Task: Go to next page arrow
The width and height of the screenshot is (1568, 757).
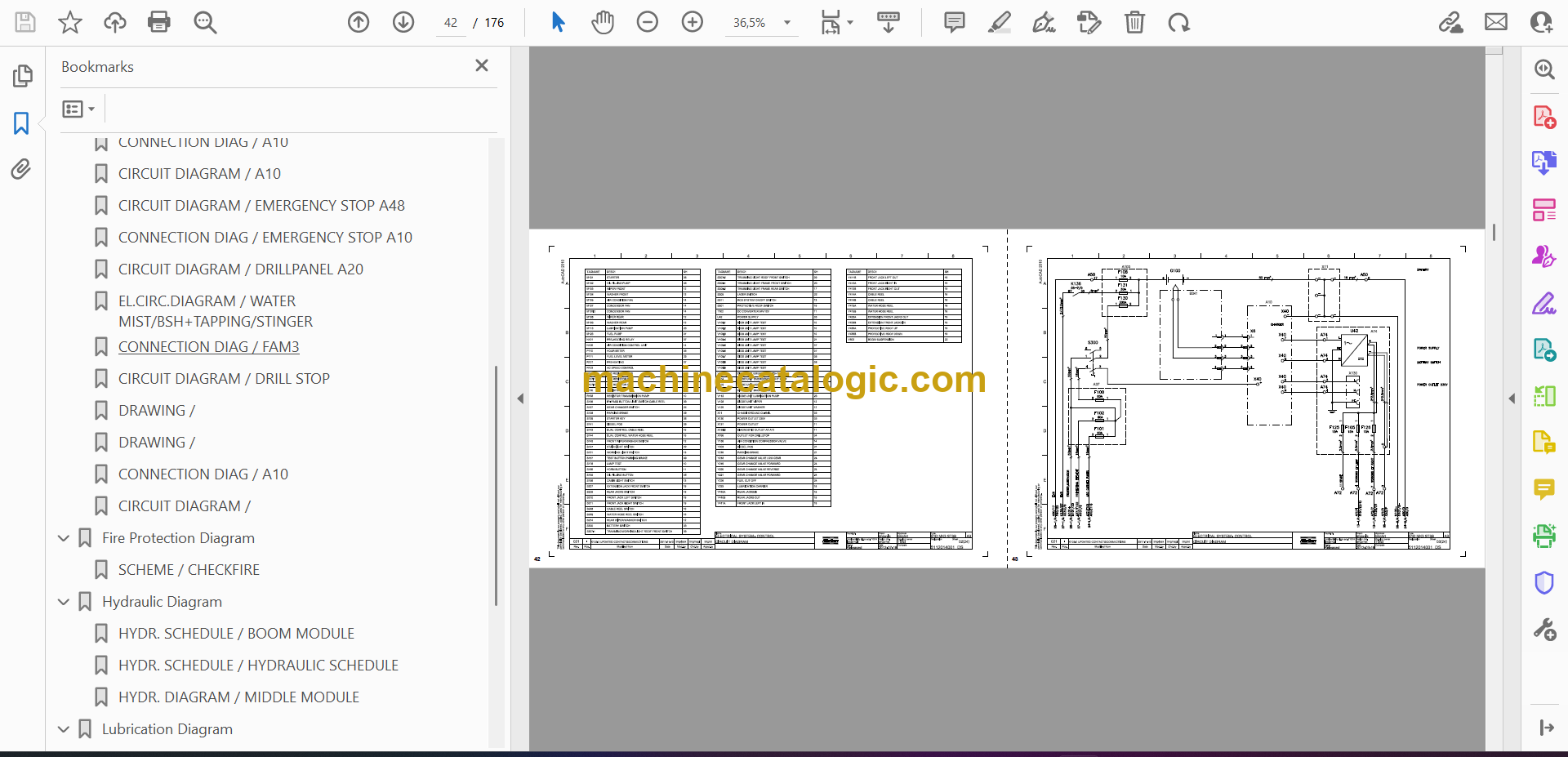Action: click(x=403, y=22)
